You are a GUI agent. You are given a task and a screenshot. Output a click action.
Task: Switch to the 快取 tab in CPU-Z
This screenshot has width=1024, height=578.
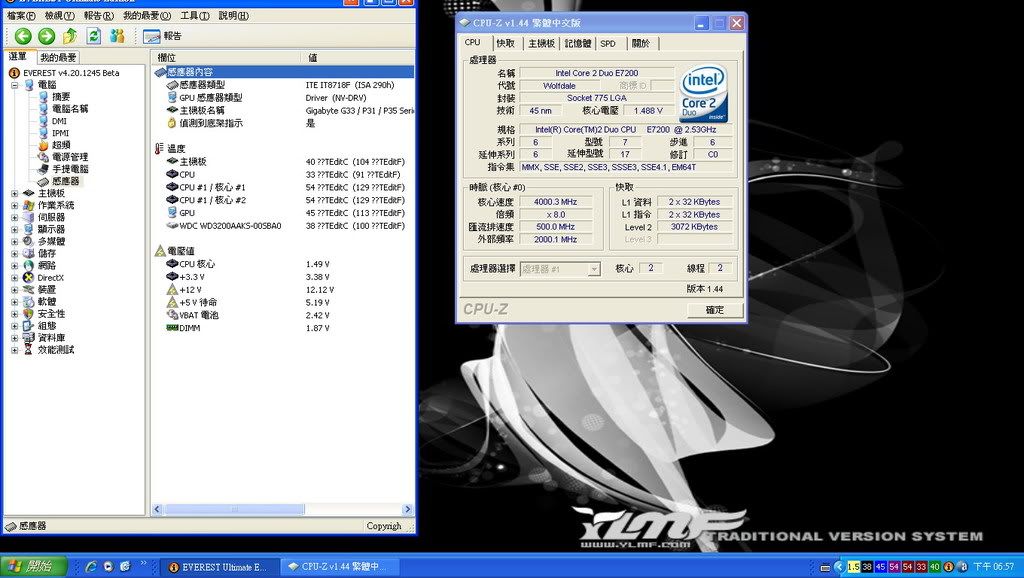click(505, 44)
